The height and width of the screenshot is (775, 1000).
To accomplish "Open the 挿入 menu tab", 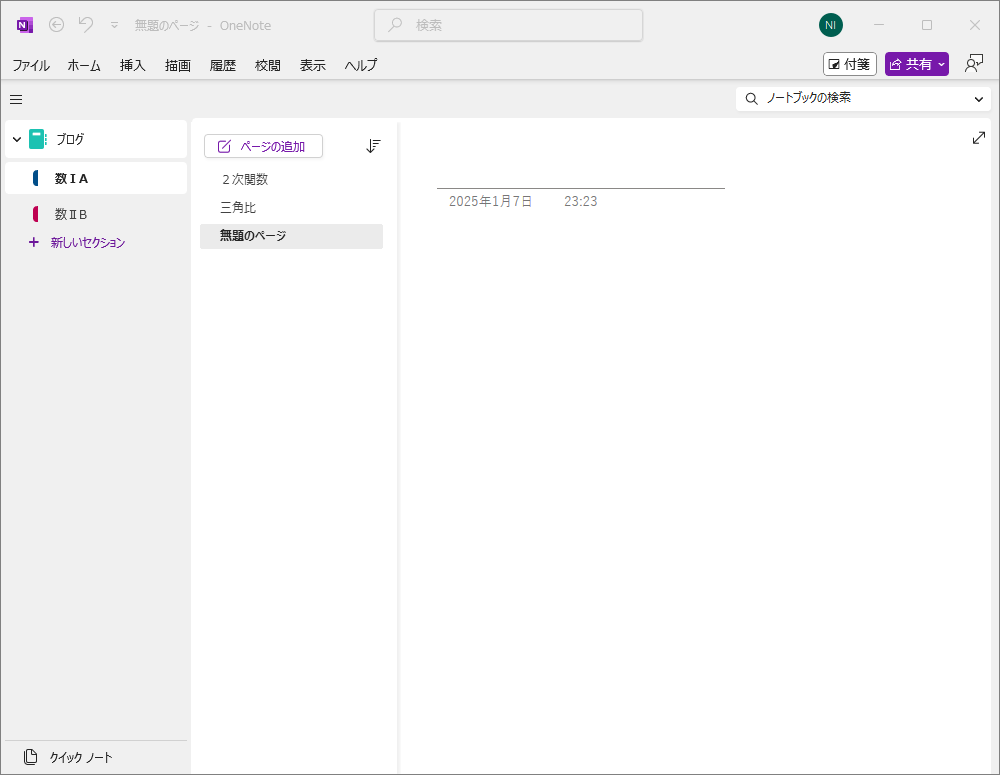I will [x=132, y=65].
